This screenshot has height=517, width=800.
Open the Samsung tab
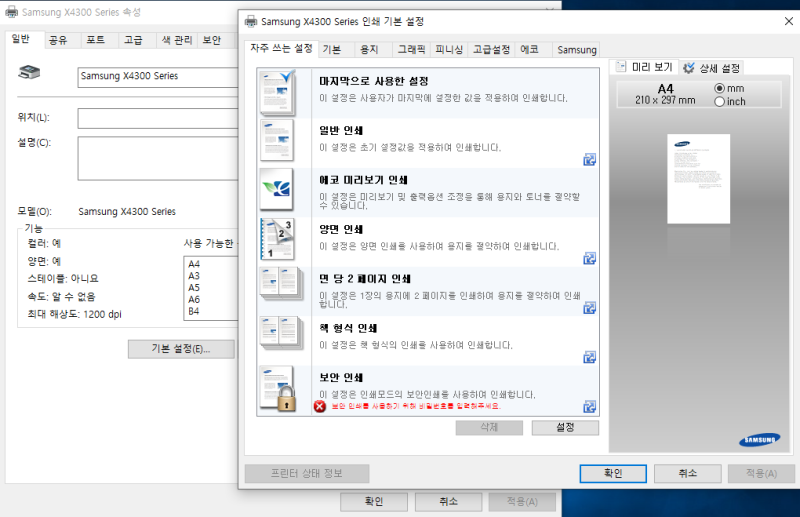pos(577,50)
